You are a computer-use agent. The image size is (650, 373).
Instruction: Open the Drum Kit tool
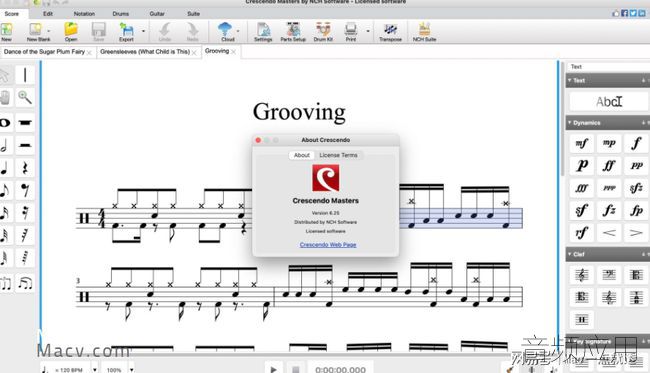pyautogui.click(x=323, y=32)
